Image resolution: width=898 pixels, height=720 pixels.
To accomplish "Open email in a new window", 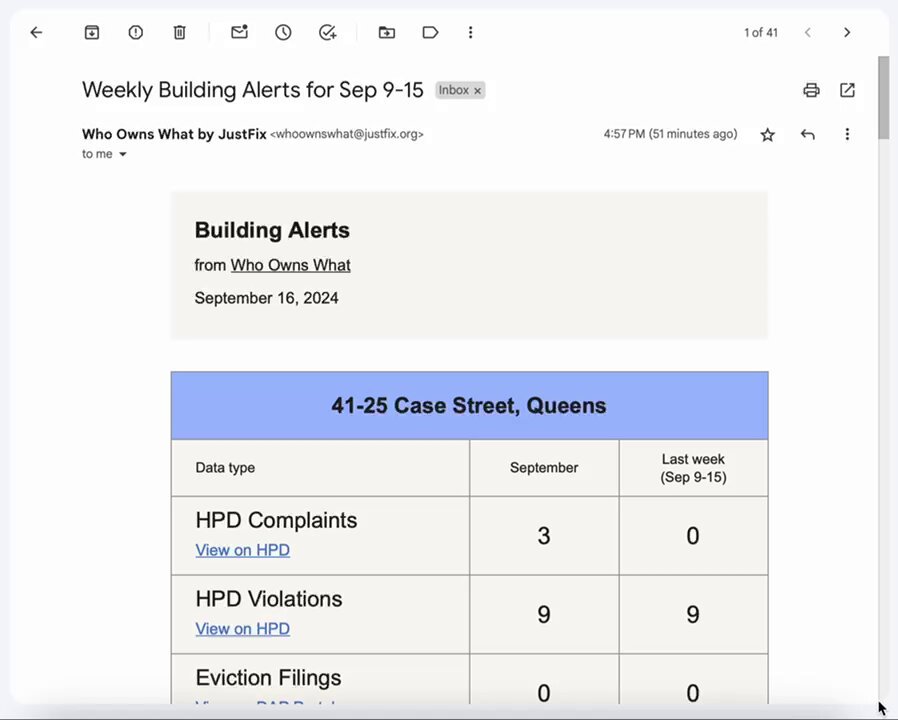I will point(847,90).
